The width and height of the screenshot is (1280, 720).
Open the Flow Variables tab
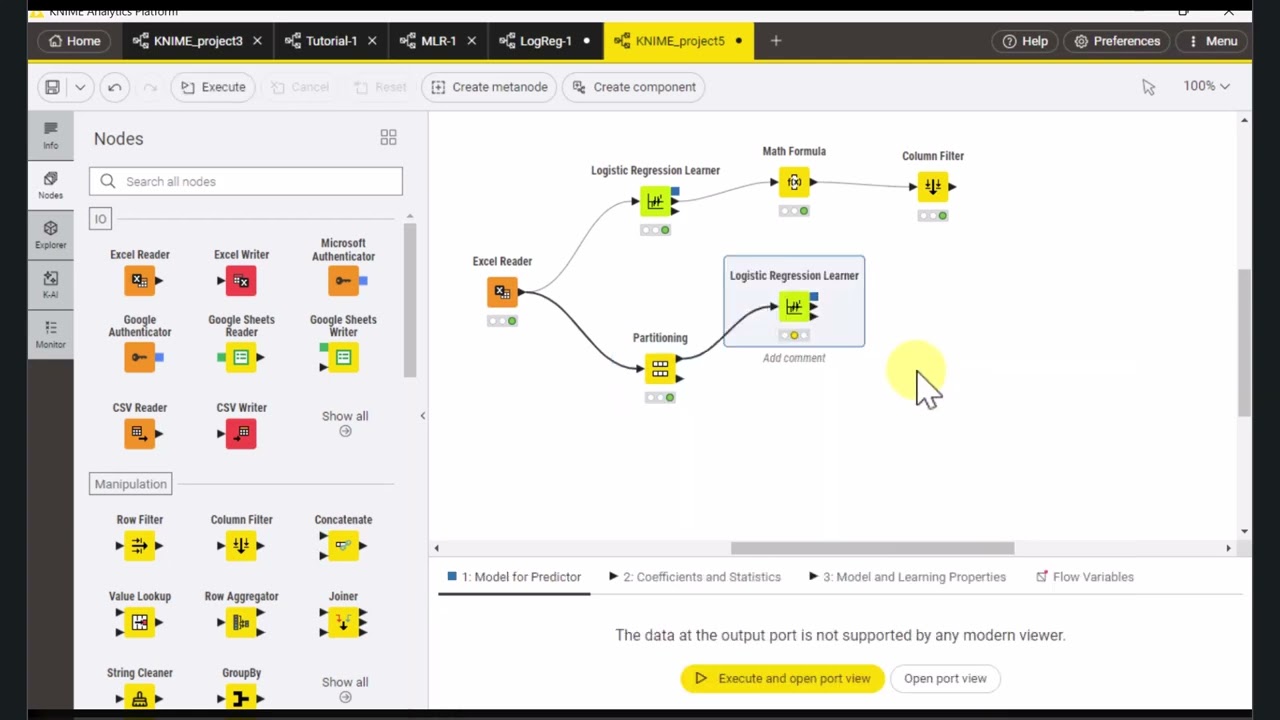tap(1085, 577)
